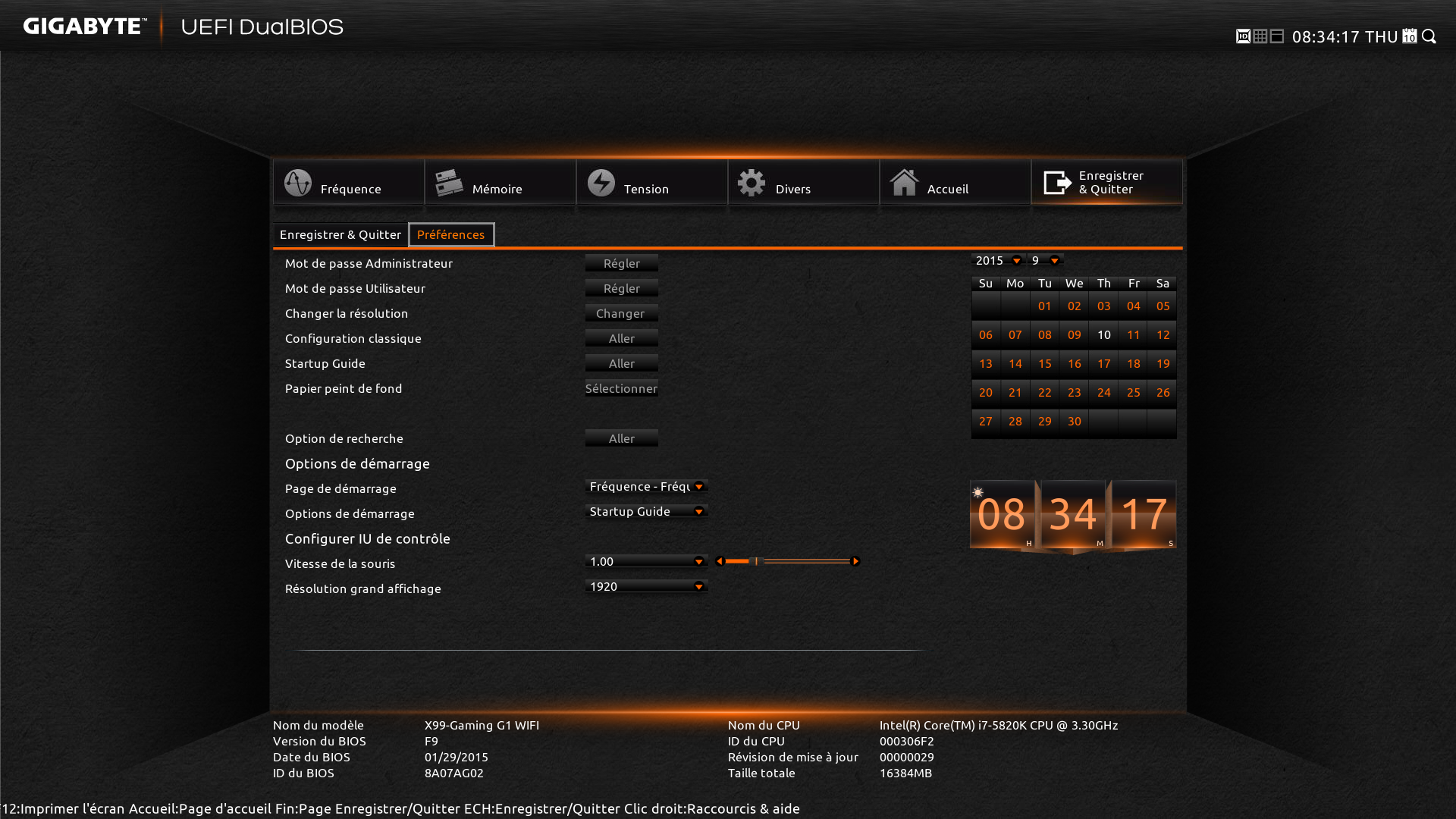Open the year 2015 dropdown
The height and width of the screenshot is (819, 1456).
click(x=999, y=260)
